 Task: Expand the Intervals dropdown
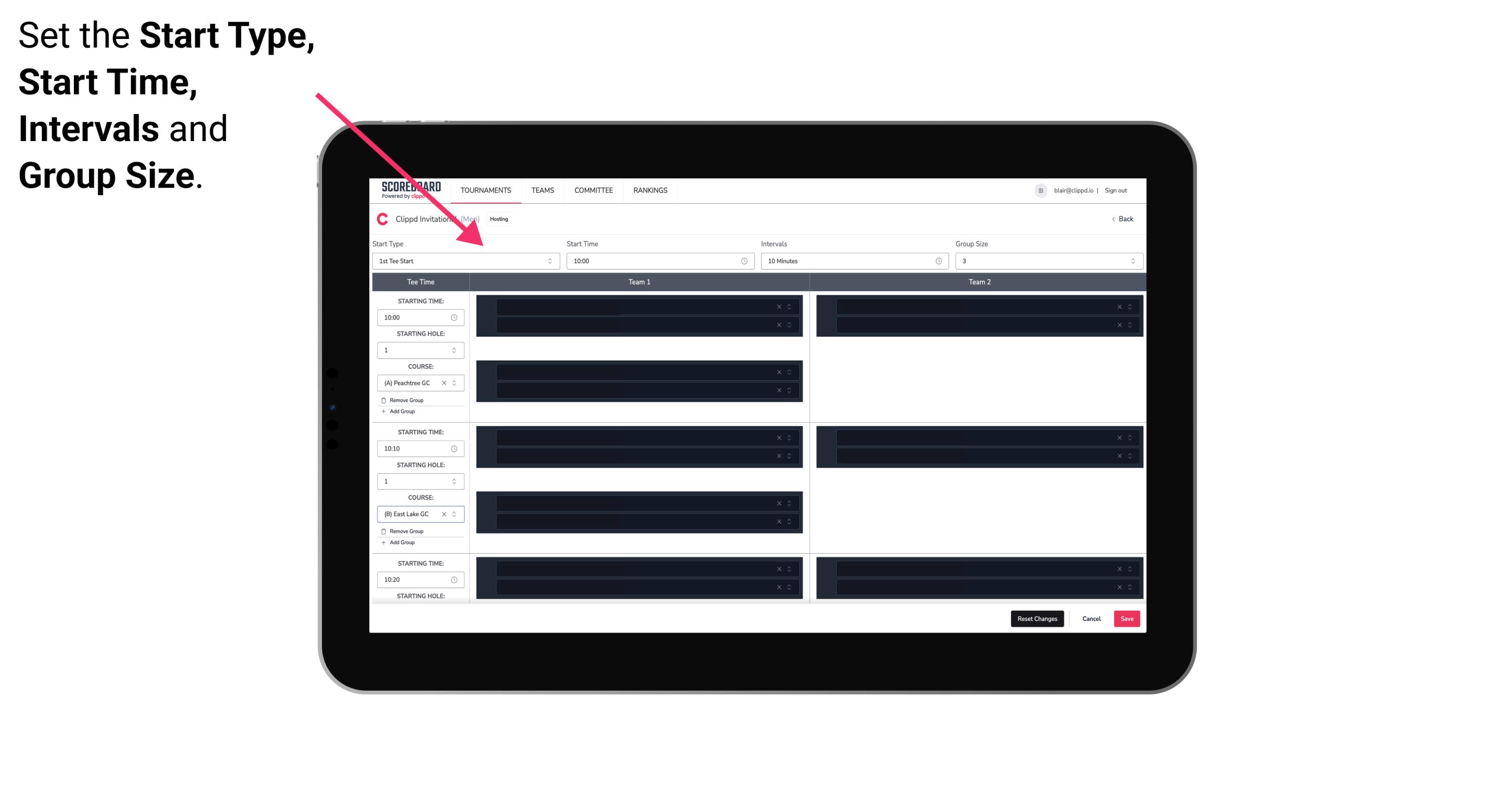(937, 261)
